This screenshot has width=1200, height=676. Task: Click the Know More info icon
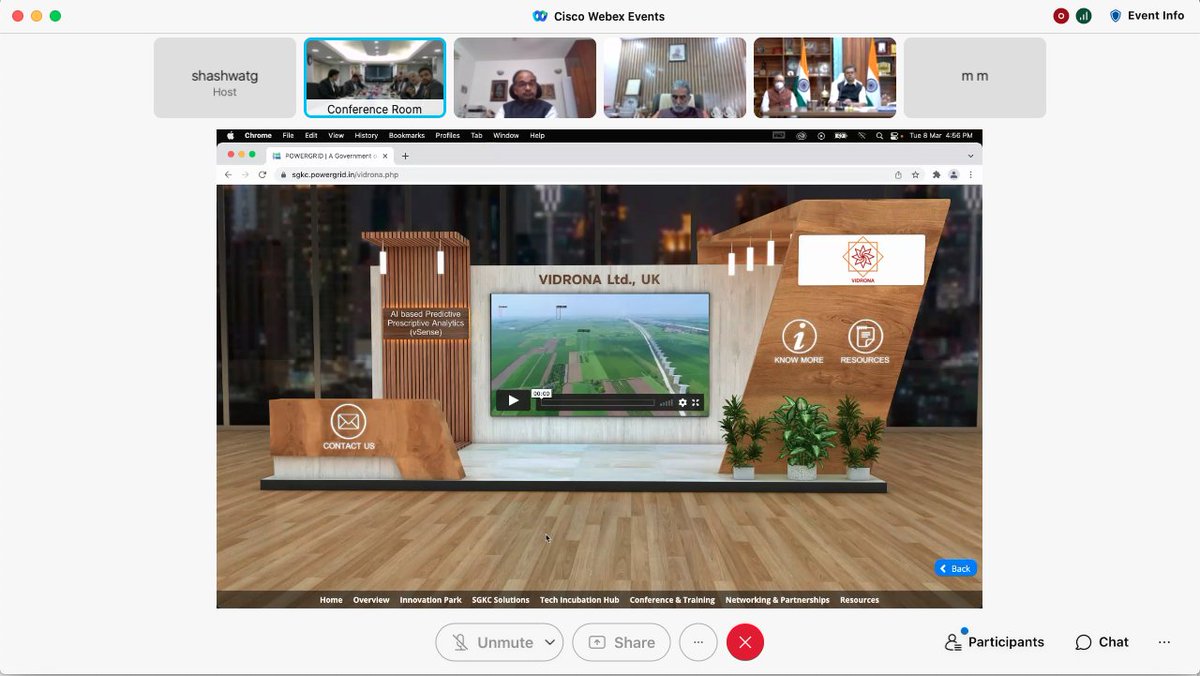pos(799,336)
